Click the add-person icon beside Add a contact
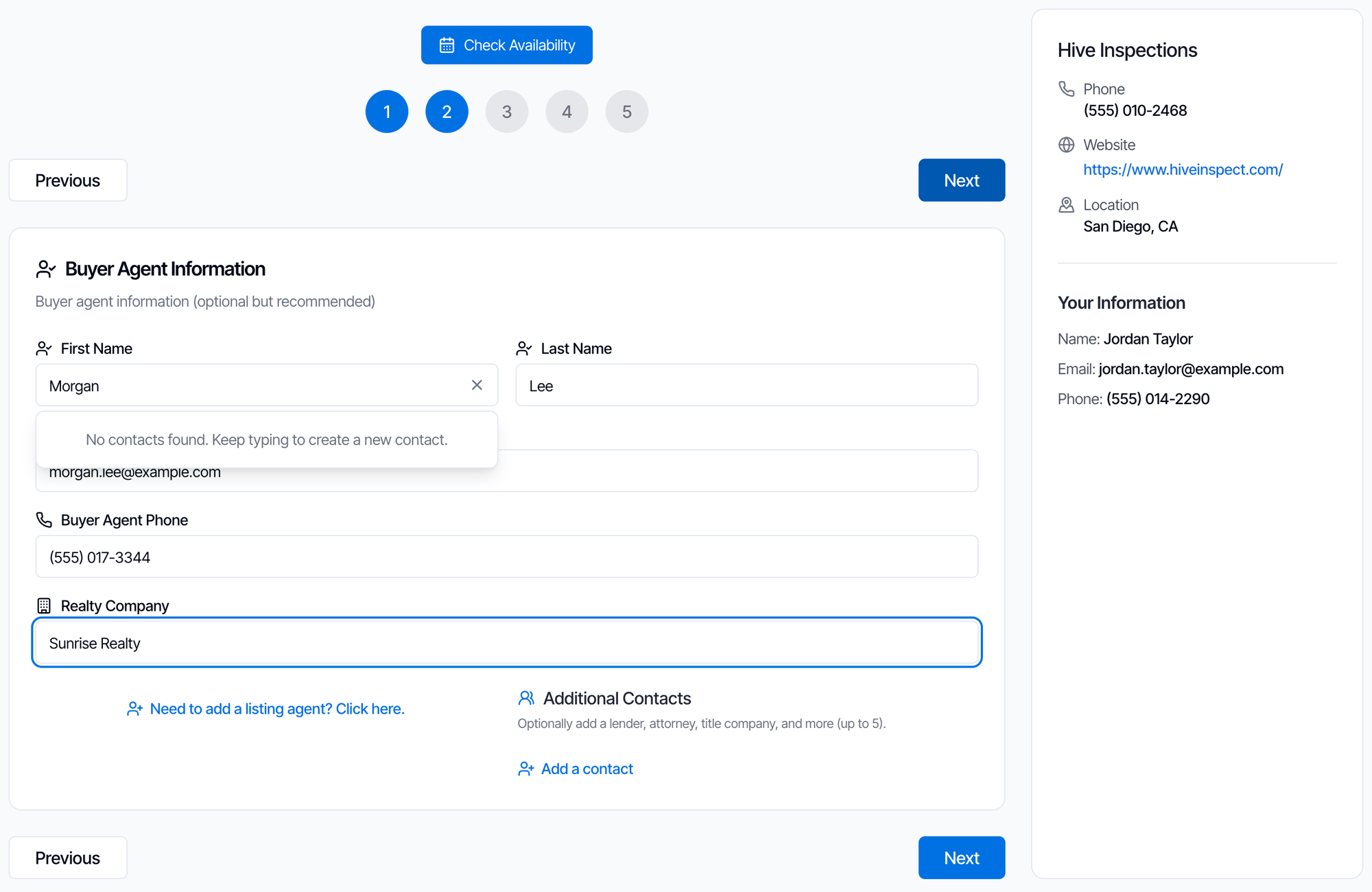 pos(526,769)
